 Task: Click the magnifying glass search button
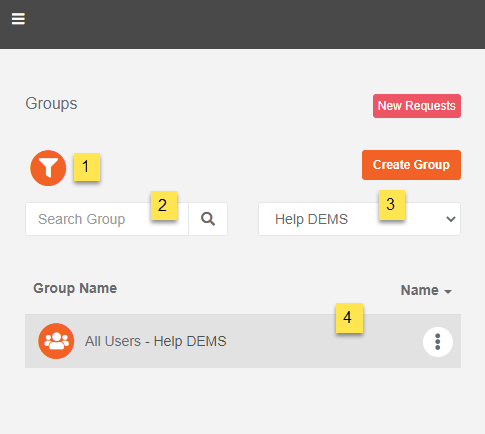pyautogui.click(x=208, y=219)
